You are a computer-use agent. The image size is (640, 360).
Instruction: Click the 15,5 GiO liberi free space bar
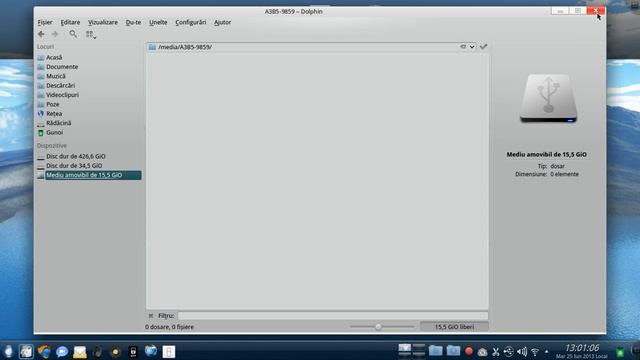(x=454, y=327)
